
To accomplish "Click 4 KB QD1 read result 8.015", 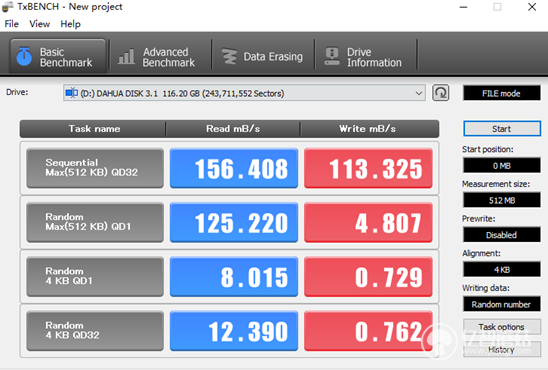I will [x=234, y=276].
